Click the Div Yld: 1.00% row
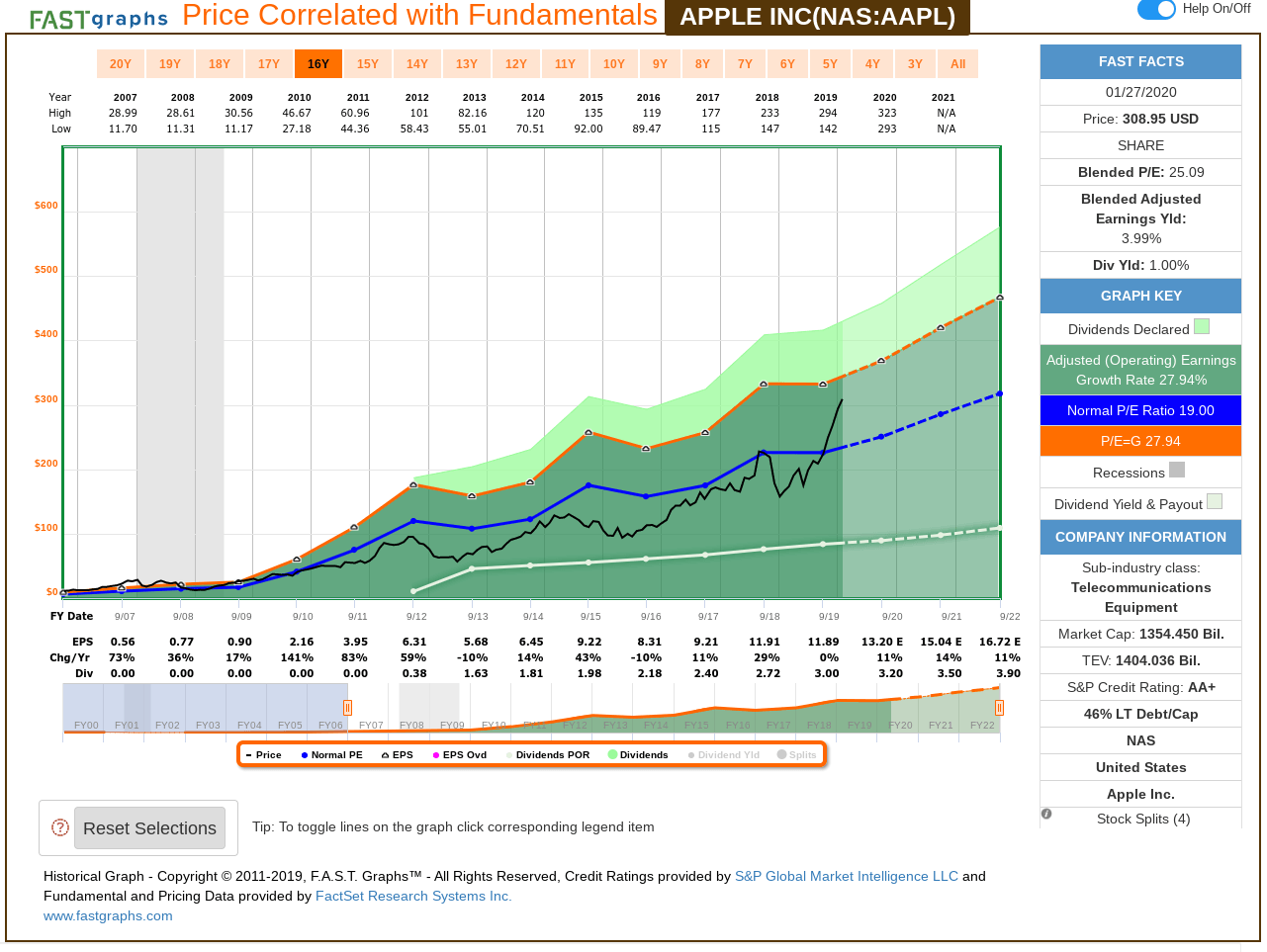 click(1140, 265)
